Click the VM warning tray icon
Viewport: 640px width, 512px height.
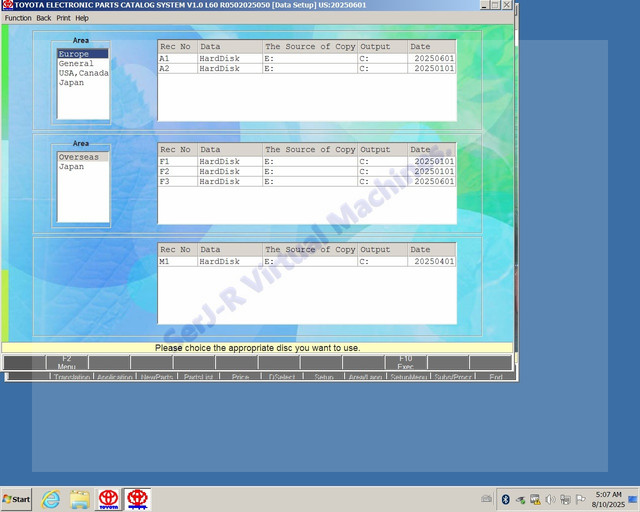tap(535, 499)
